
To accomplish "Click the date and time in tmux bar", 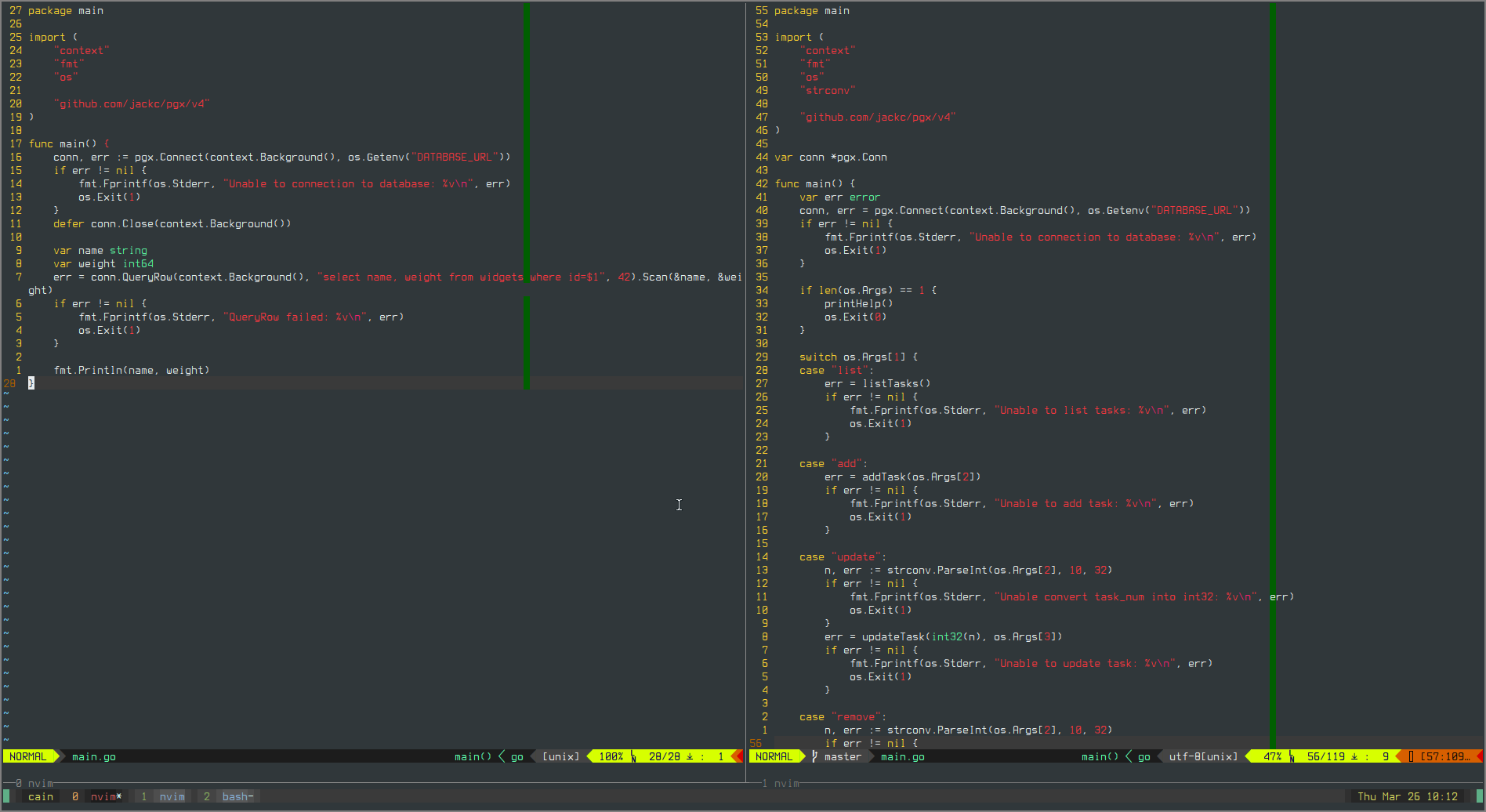I will [x=1408, y=796].
